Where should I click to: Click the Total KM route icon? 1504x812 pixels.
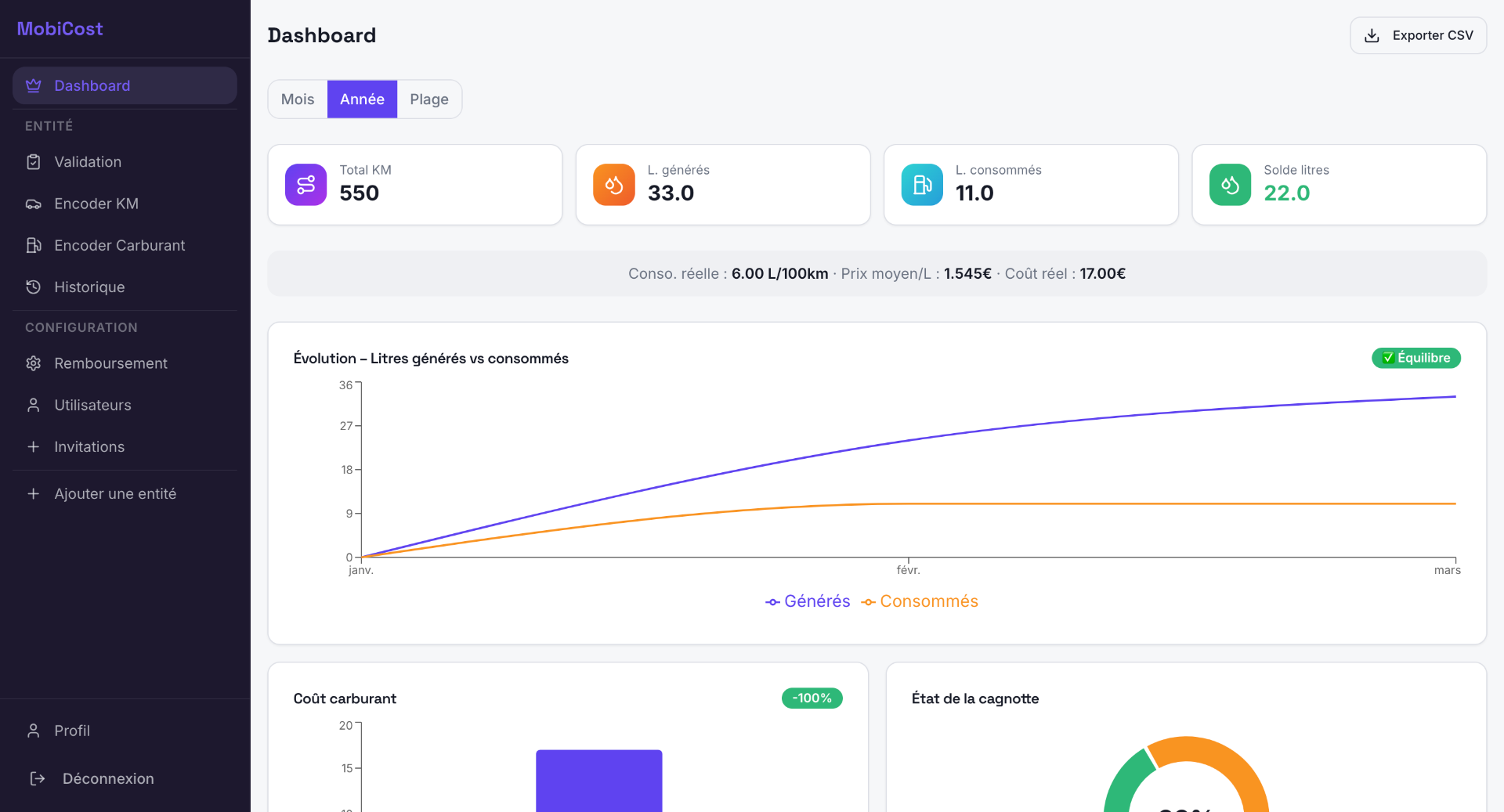305,184
